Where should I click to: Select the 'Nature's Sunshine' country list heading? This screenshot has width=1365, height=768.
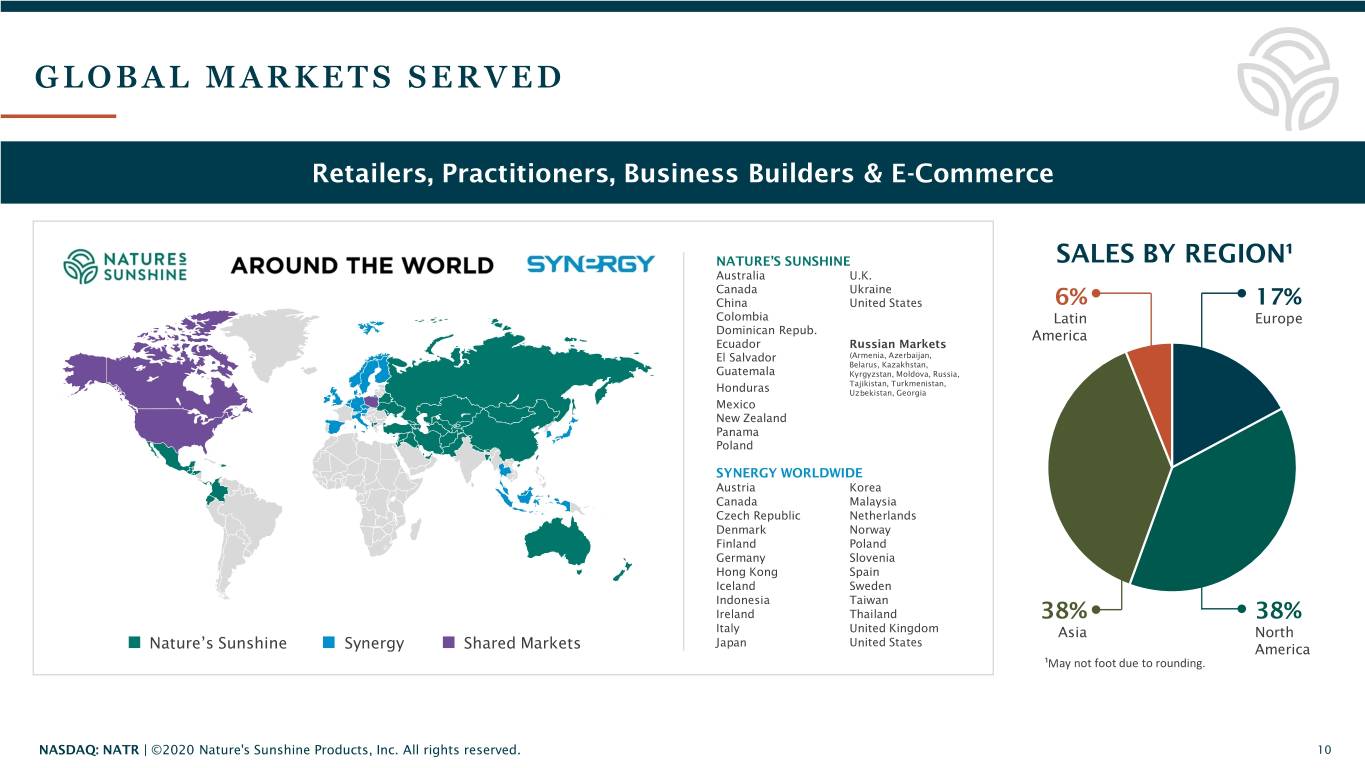(x=783, y=261)
